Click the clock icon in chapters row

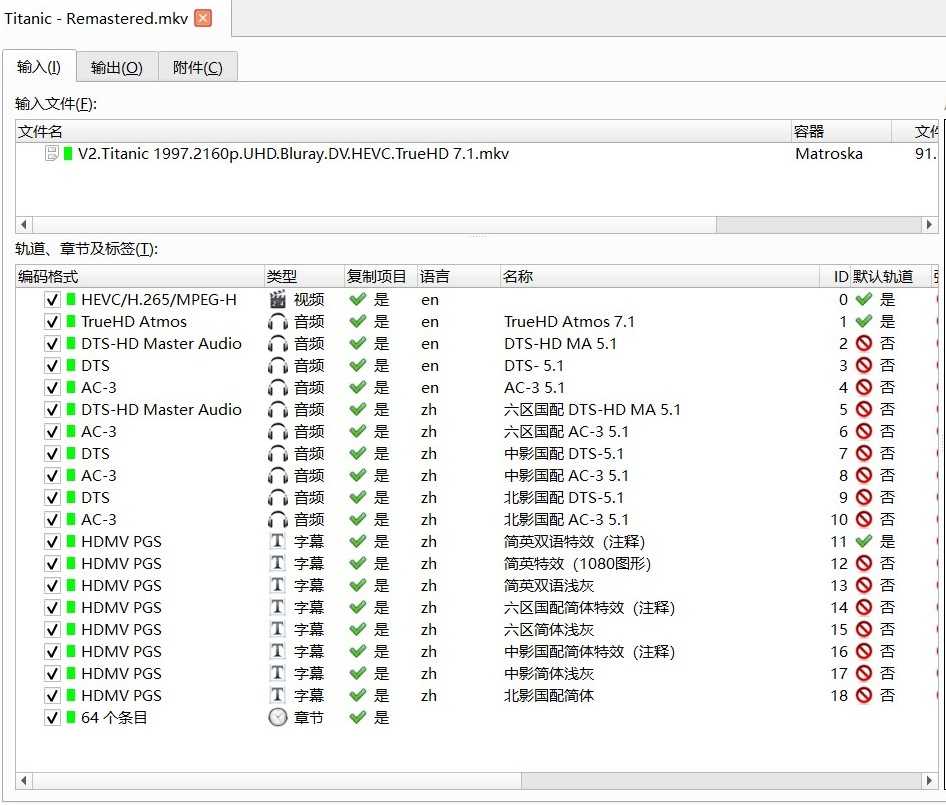click(x=278, y=718)
